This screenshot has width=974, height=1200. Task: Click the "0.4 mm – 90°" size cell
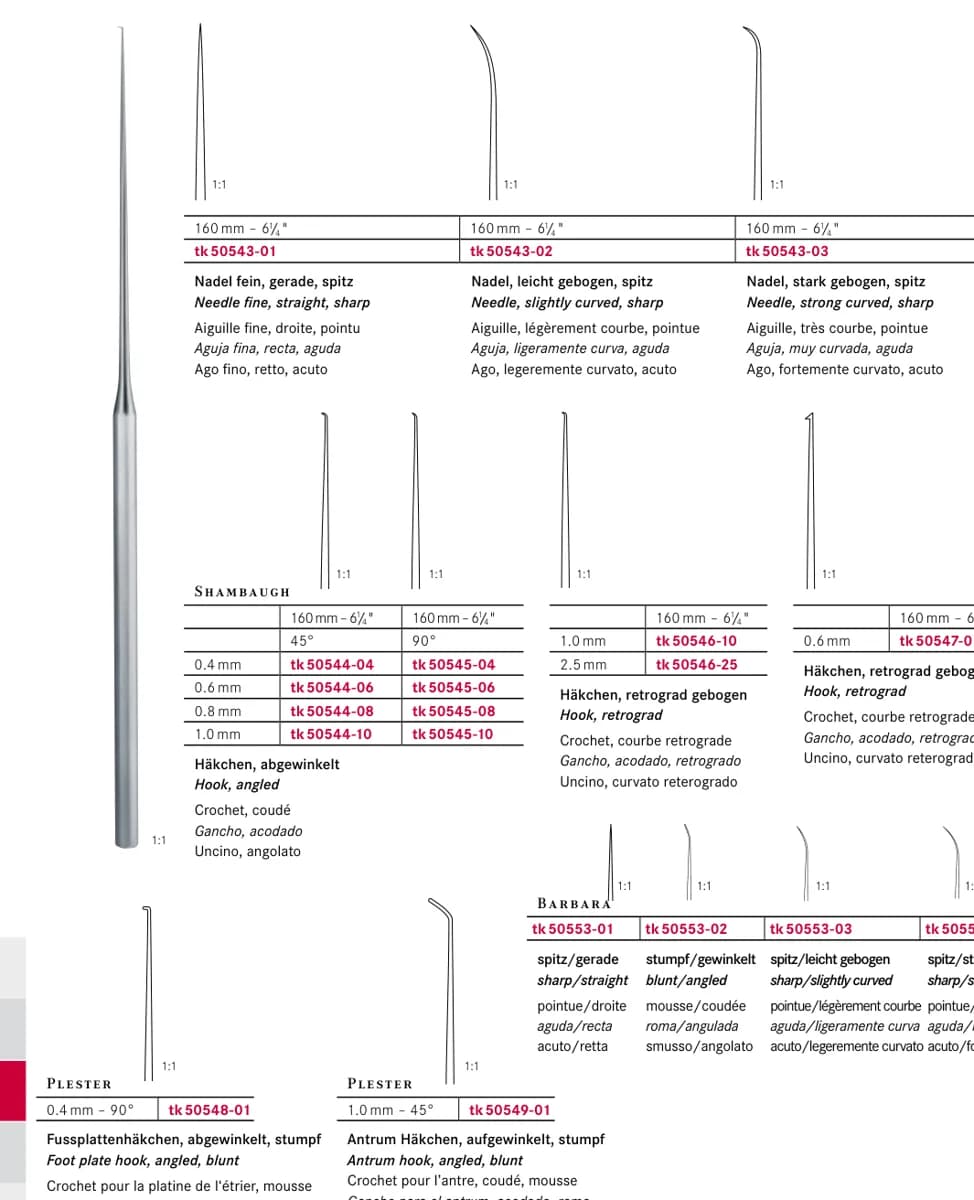(90, 1110)
